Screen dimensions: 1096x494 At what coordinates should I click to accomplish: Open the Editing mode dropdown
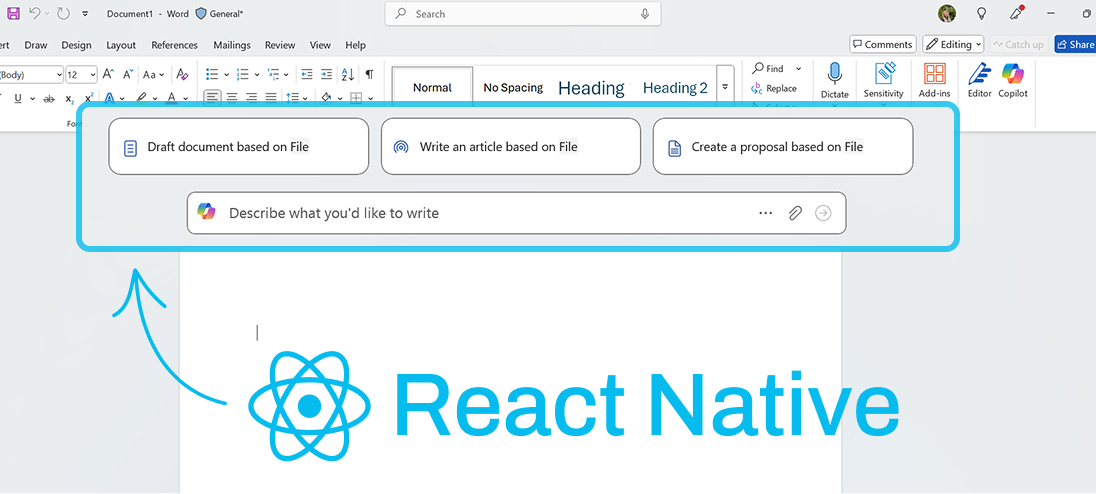click(x=953, y=44)
